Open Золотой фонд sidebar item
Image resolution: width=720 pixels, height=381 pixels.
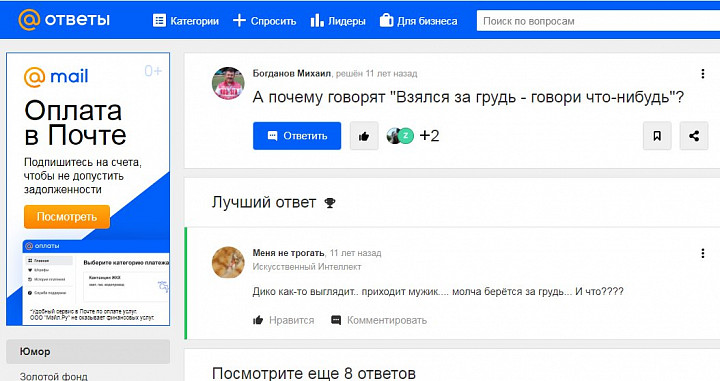coord(53,376)
